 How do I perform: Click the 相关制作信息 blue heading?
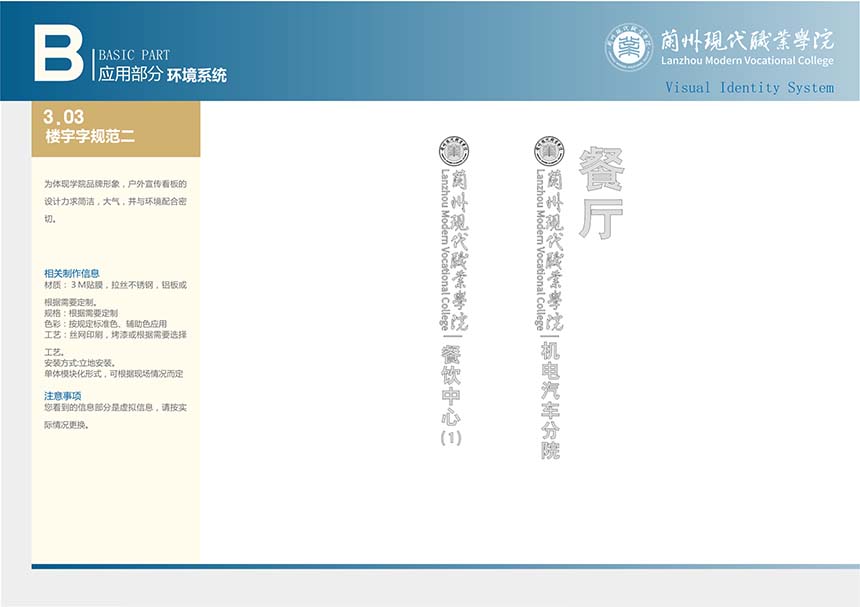click(72, 273)
